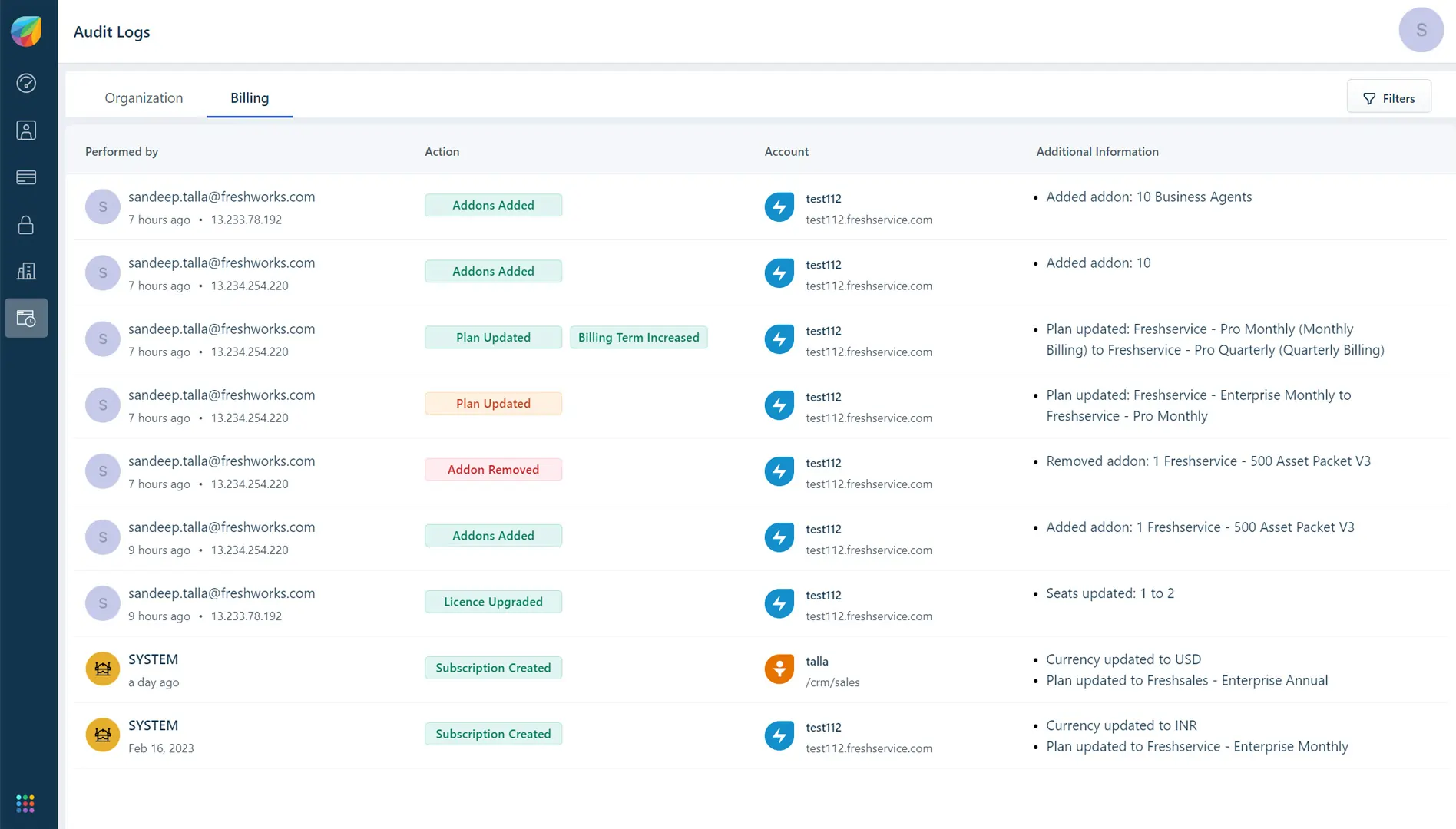Click SYSTEM avatar in a day ago row

click(102, 669)
